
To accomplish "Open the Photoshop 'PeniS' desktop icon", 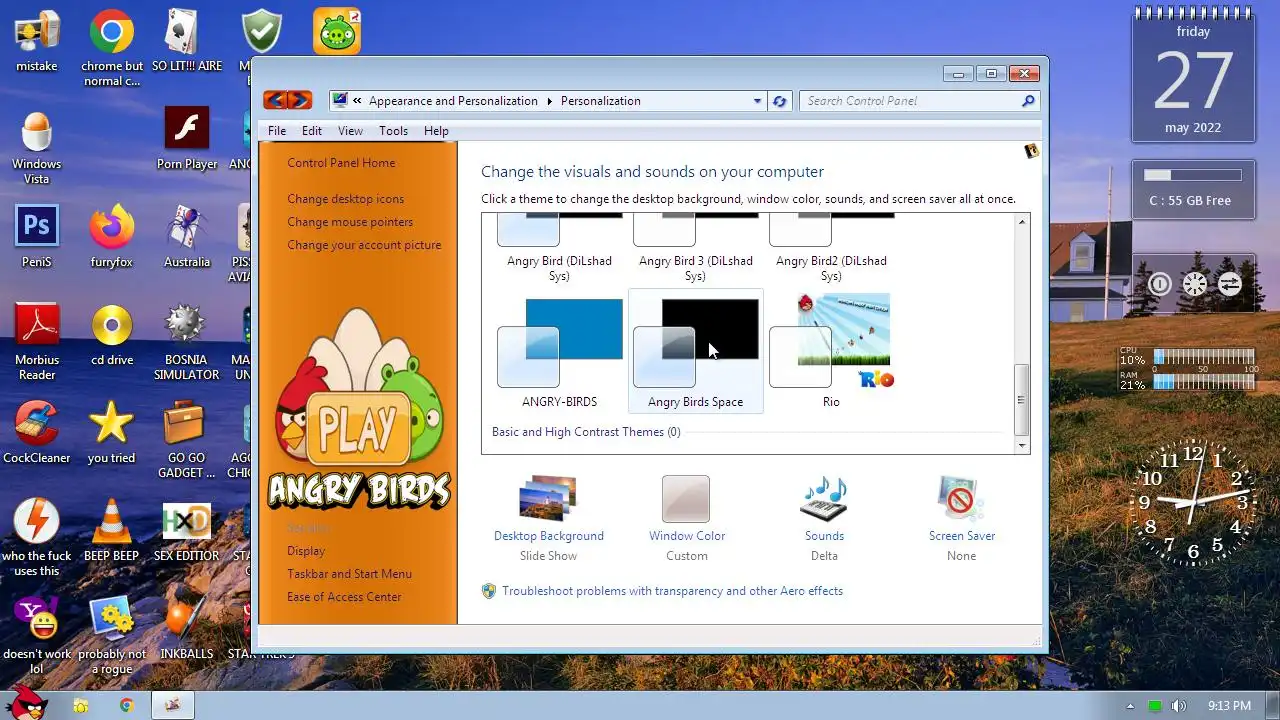I will click(37, 237).
